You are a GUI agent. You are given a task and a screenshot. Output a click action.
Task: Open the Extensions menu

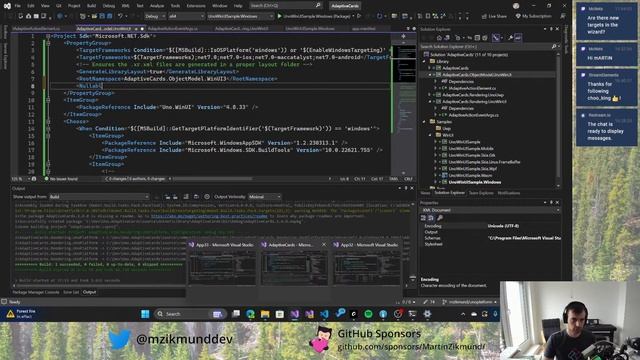(196, 6)
